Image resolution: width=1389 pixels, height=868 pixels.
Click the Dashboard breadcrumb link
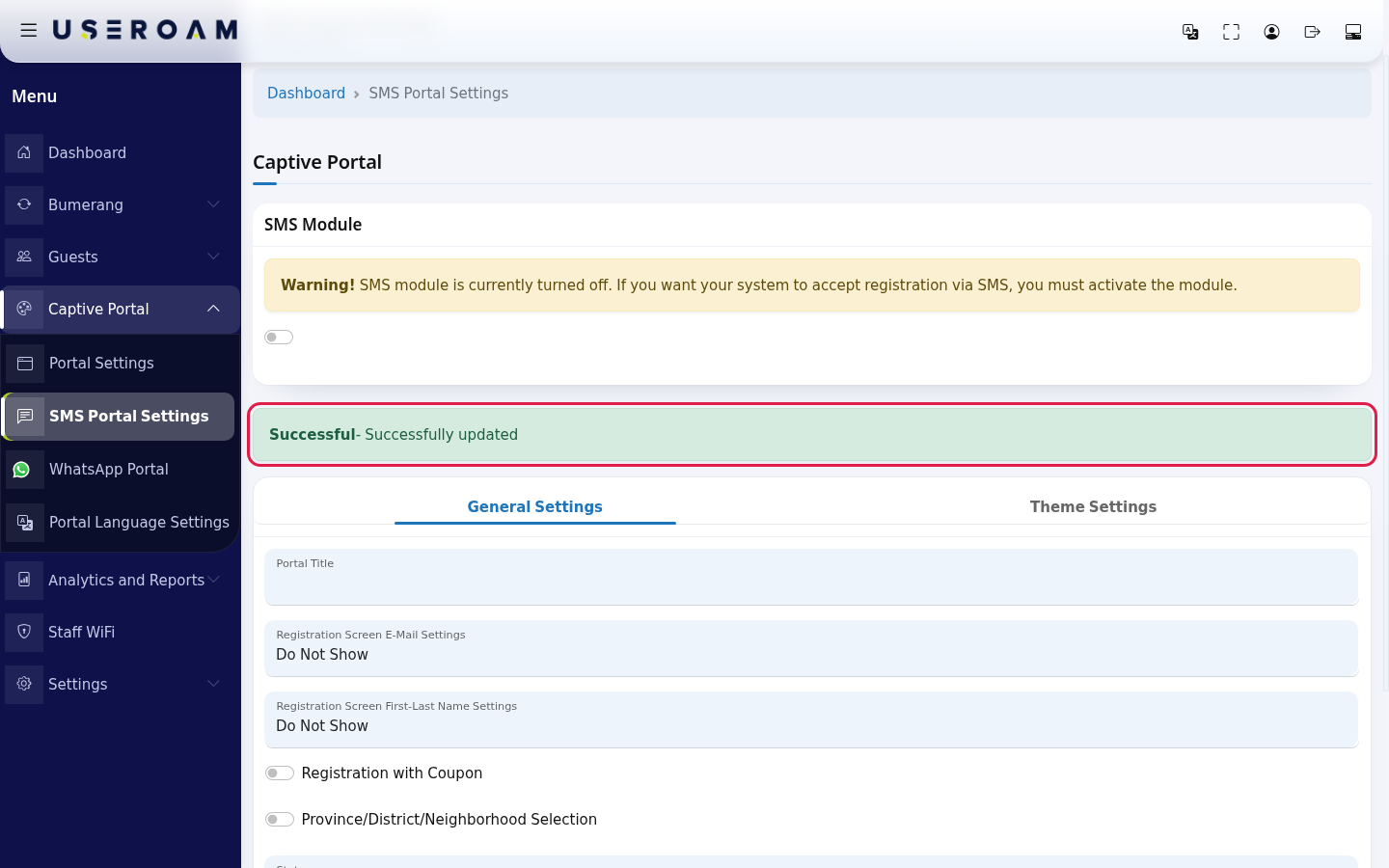[306, 94]
